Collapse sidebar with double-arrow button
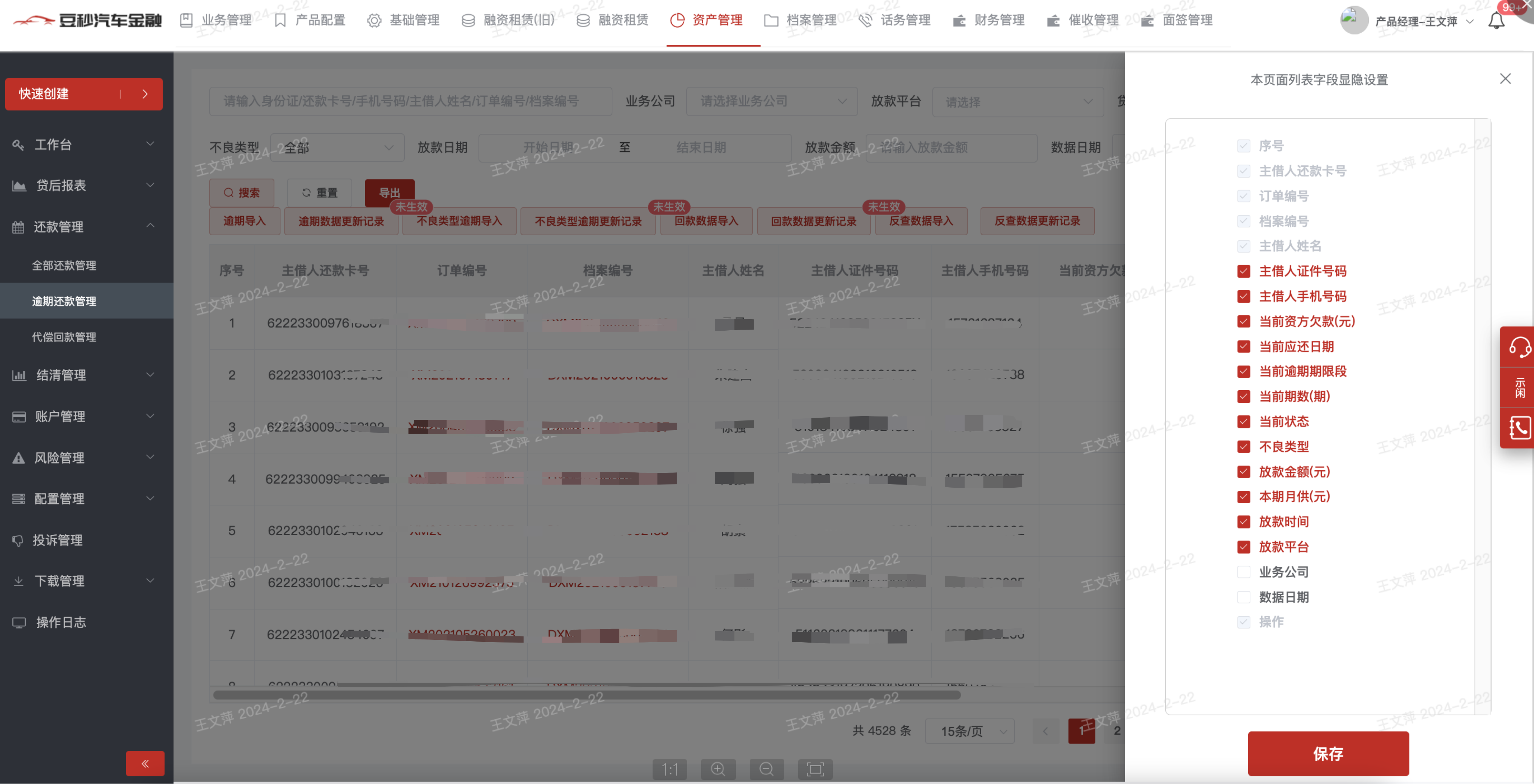This screenshot has width=1534, height=784. pyautogui.click(x=145, y=763)
